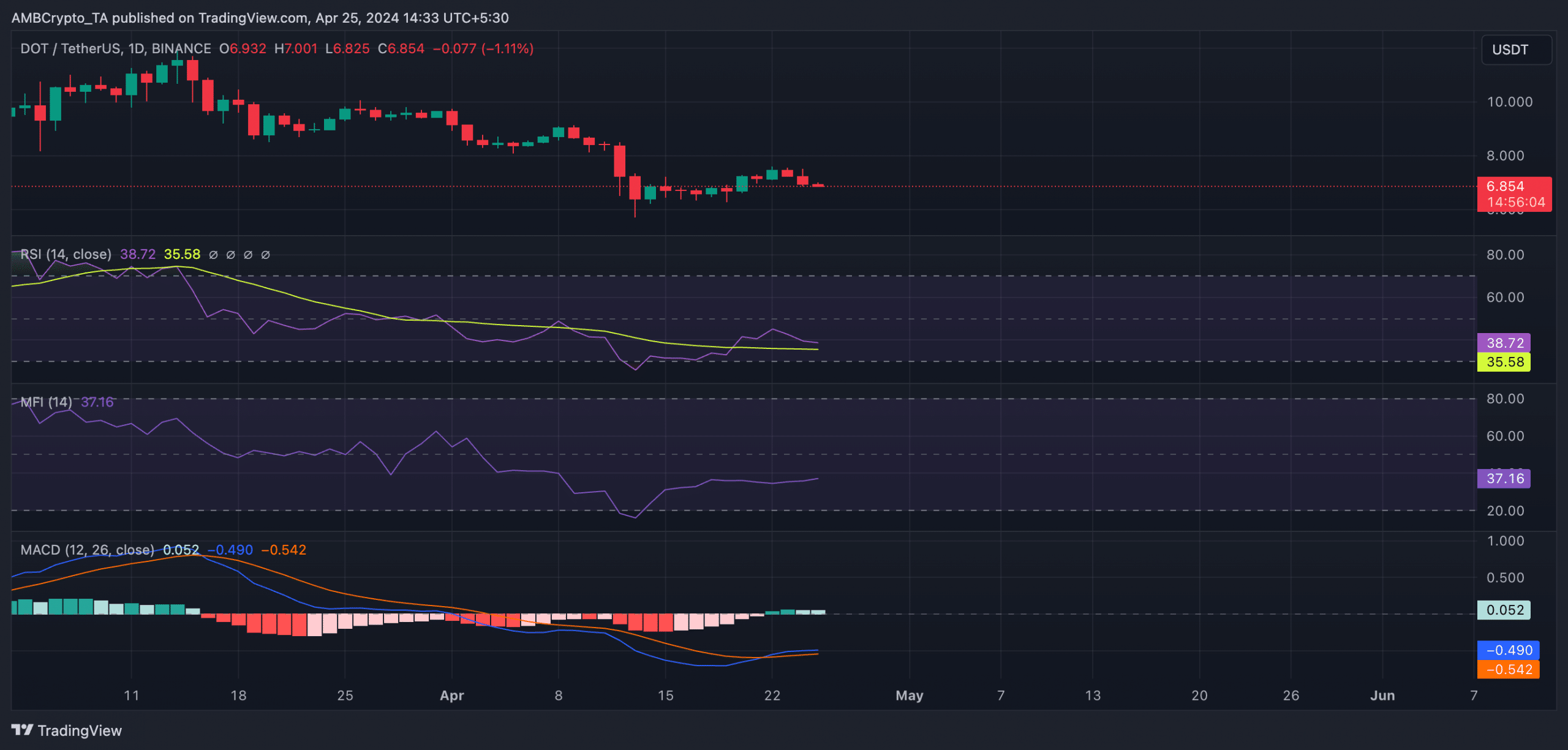Click the signal line tag −0.542
1568x750 pixels.
point(1508,669)
